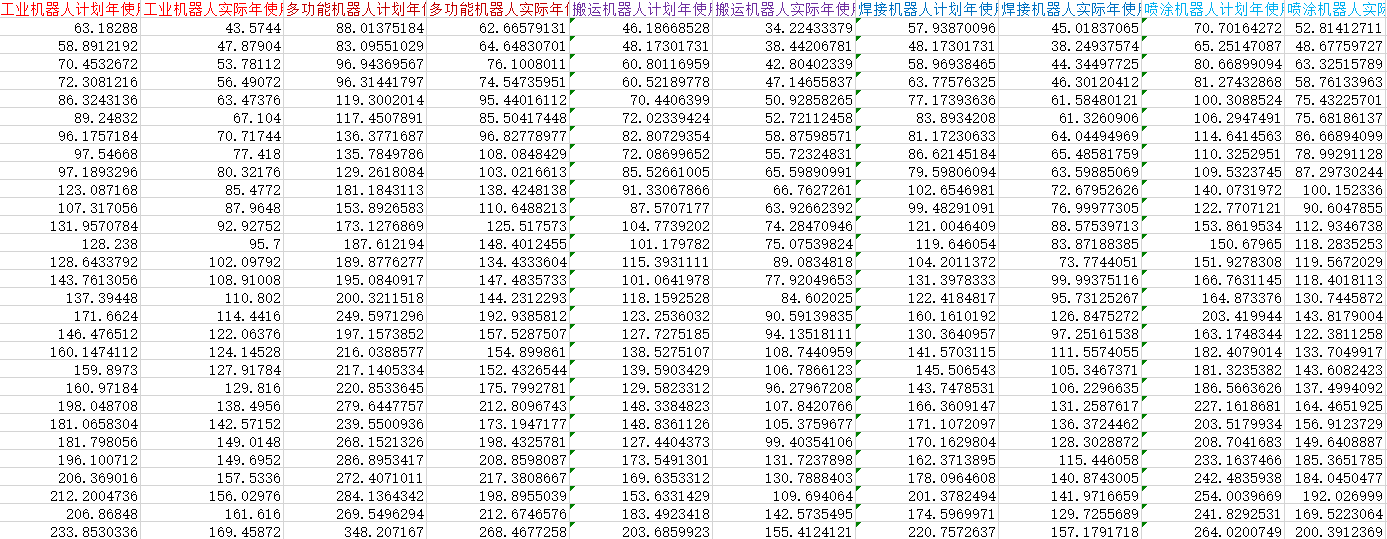Click the cell containing 95.44016112
This screenshot has height=539, width=1387.
tap(498, 99)
